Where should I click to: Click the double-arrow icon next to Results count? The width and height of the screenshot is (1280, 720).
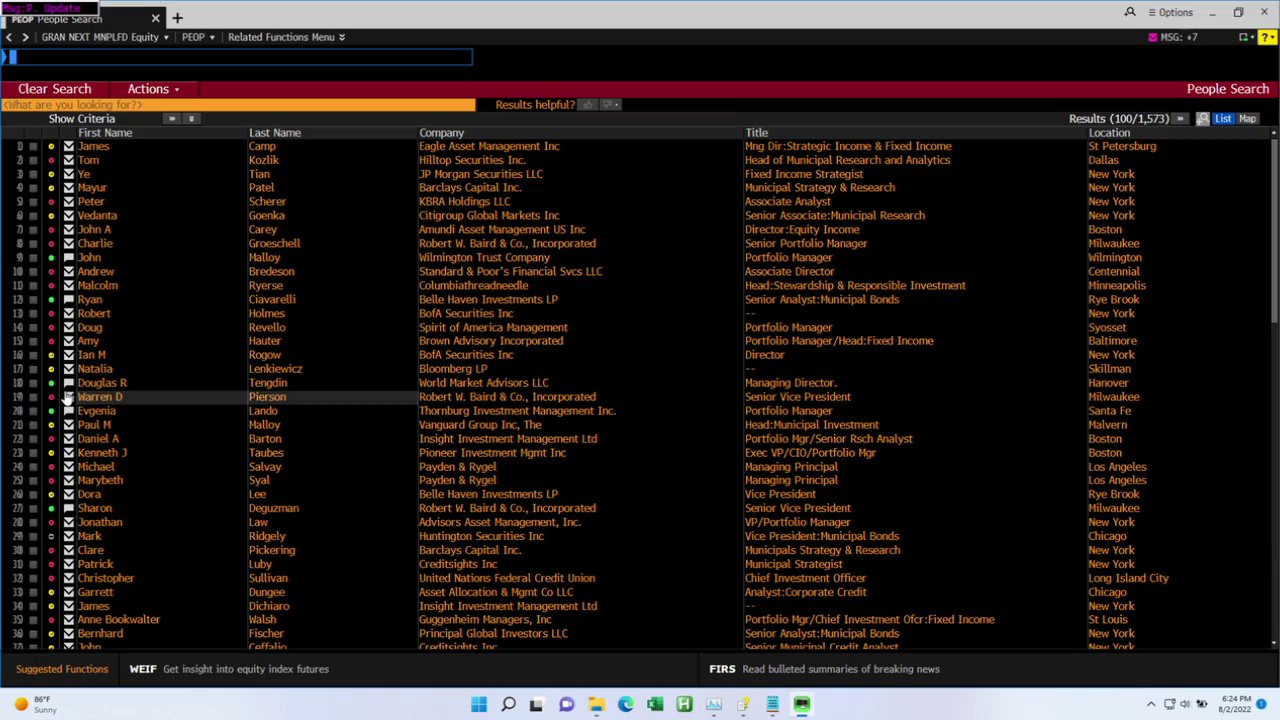point(1180,119)
